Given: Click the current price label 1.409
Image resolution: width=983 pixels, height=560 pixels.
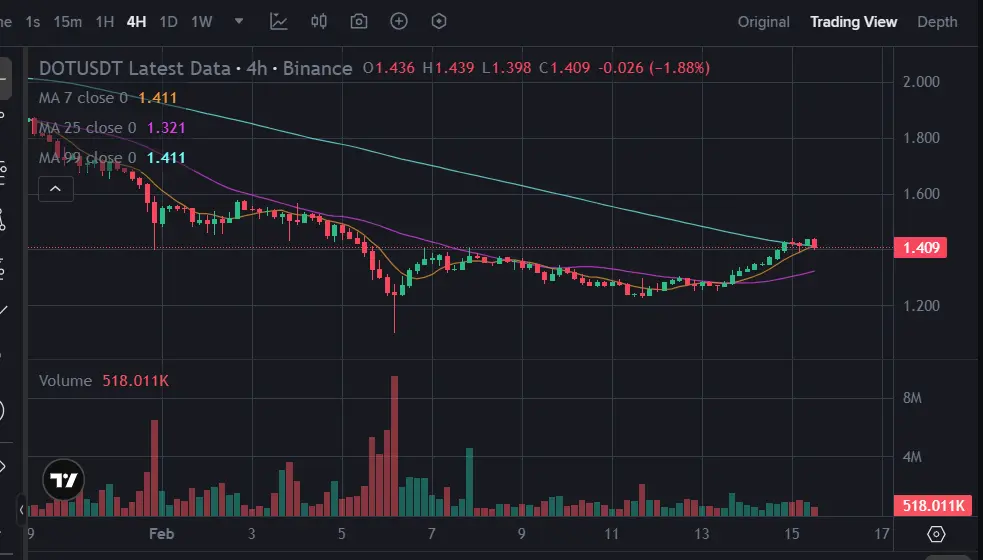Looking at the screenshot, I should 920,248.
